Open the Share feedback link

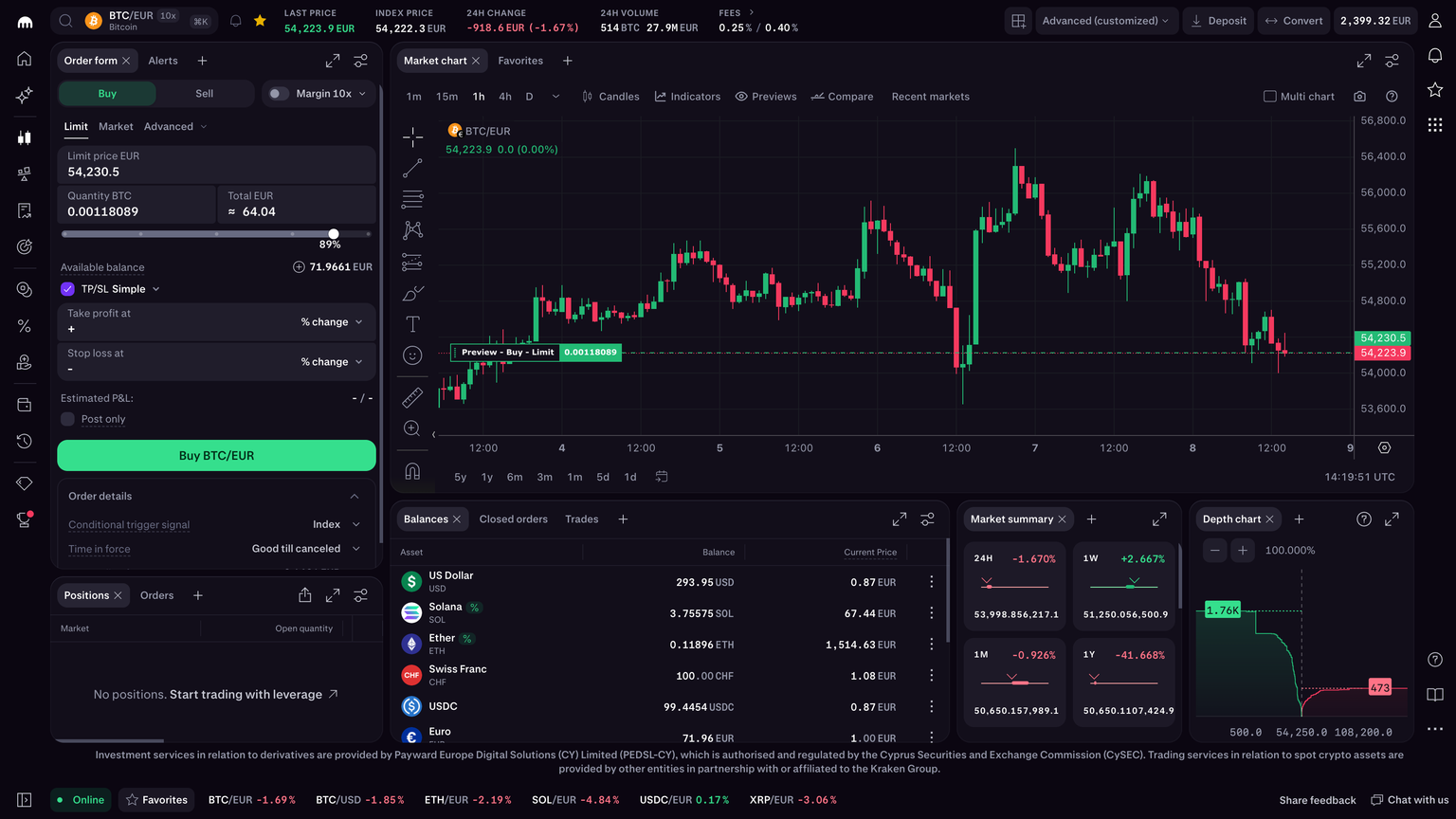click(1318, 800)
